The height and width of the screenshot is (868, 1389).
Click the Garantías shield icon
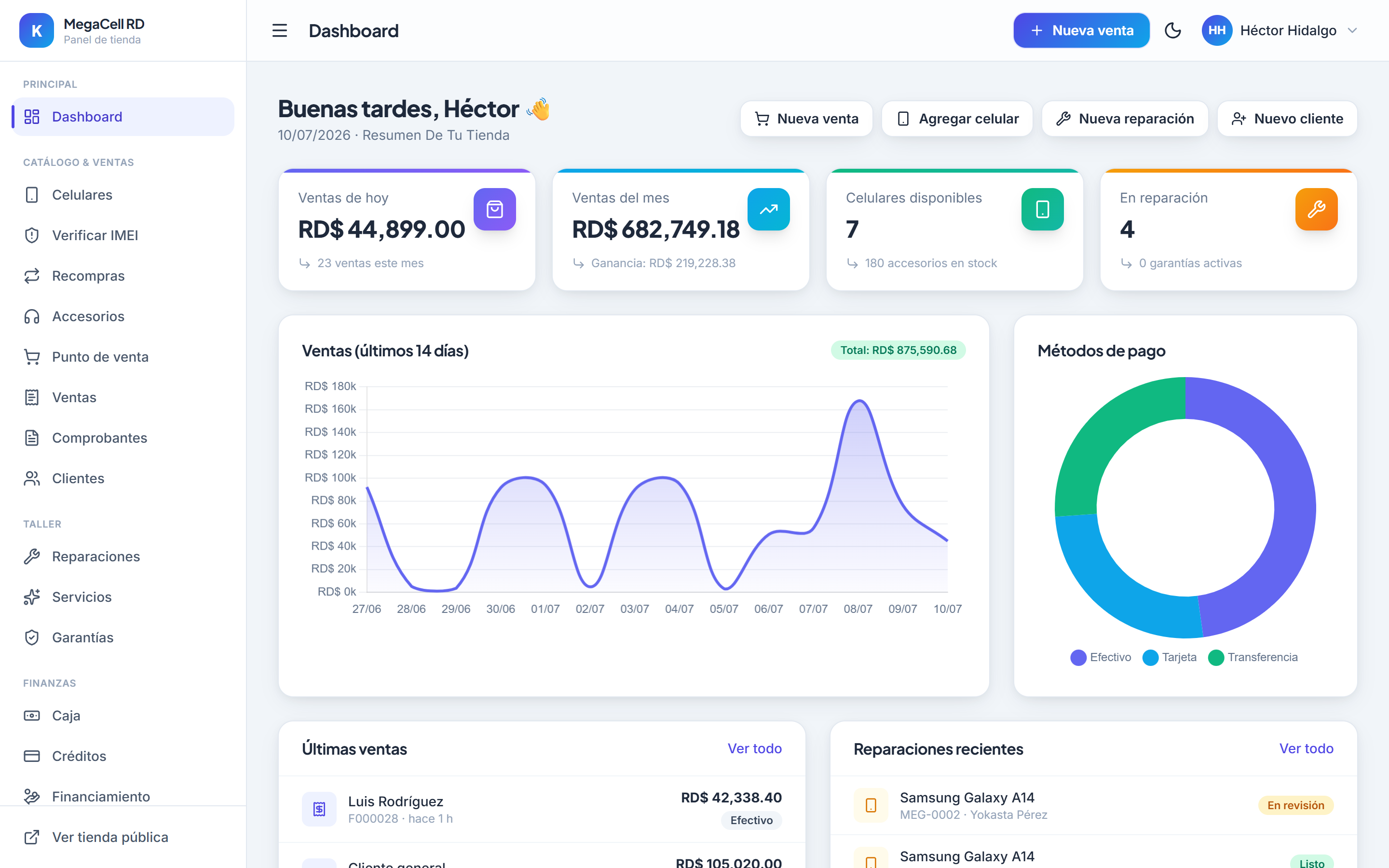[x=32, y=637]
